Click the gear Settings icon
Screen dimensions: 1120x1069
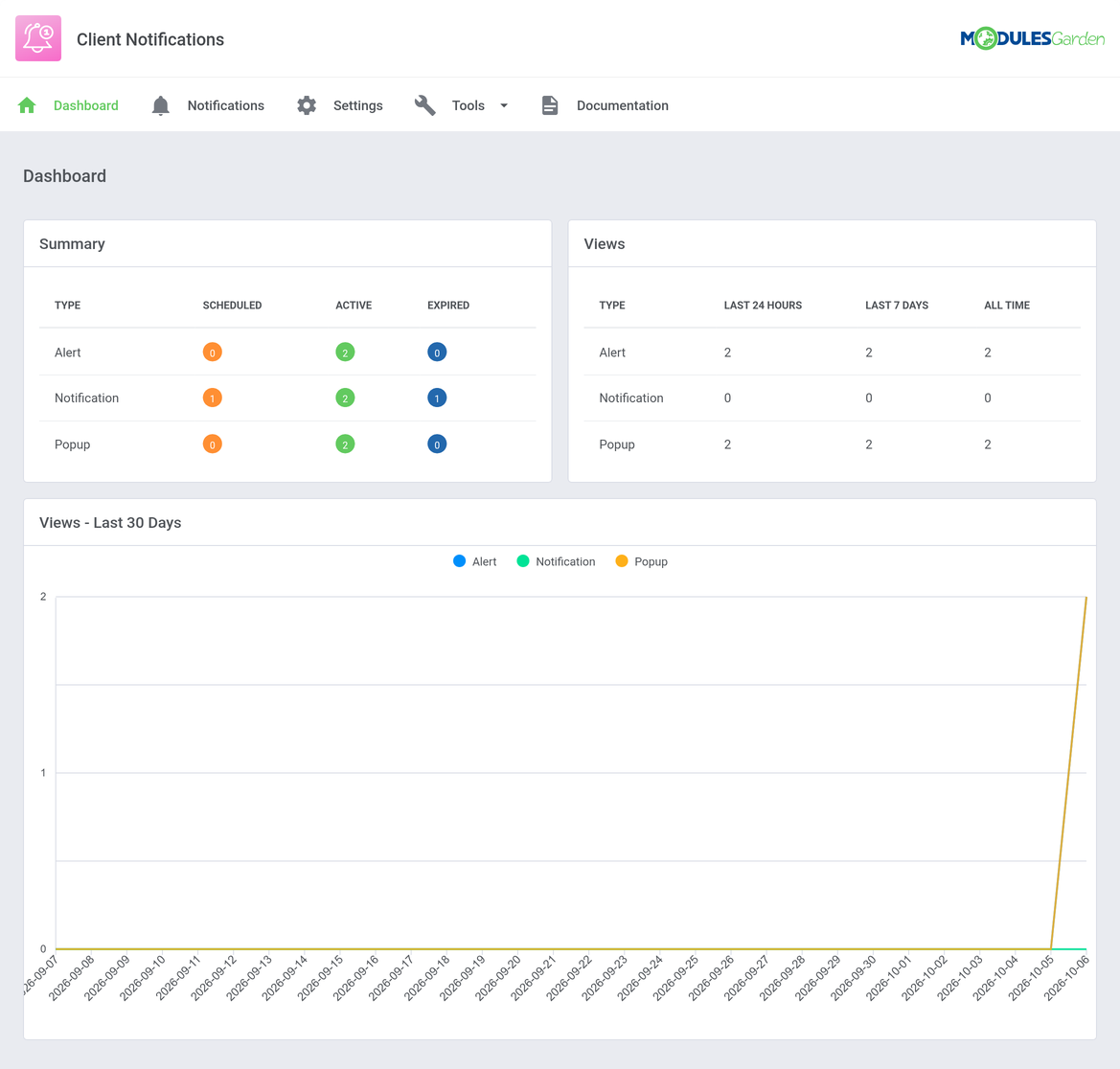point(307,105)
